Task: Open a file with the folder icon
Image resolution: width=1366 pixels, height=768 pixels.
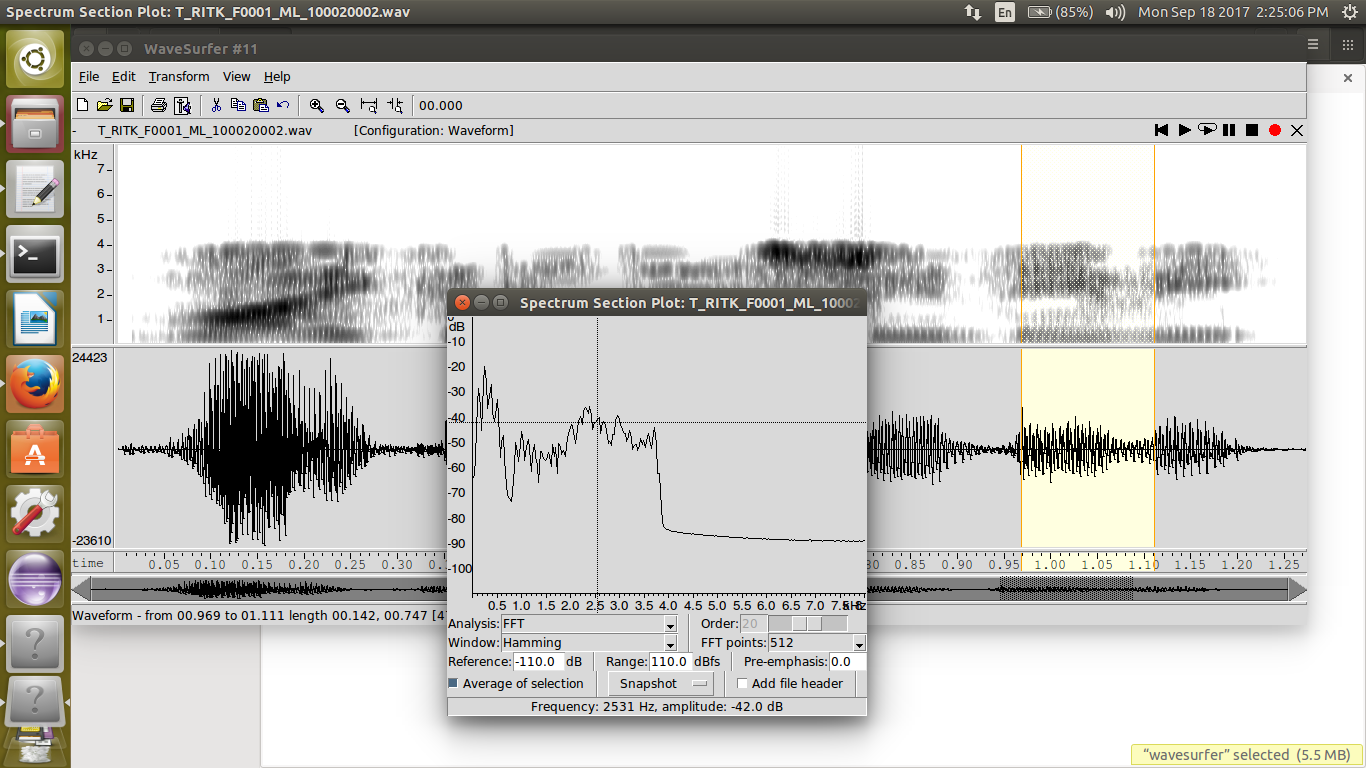Action: tap(104, 105)
